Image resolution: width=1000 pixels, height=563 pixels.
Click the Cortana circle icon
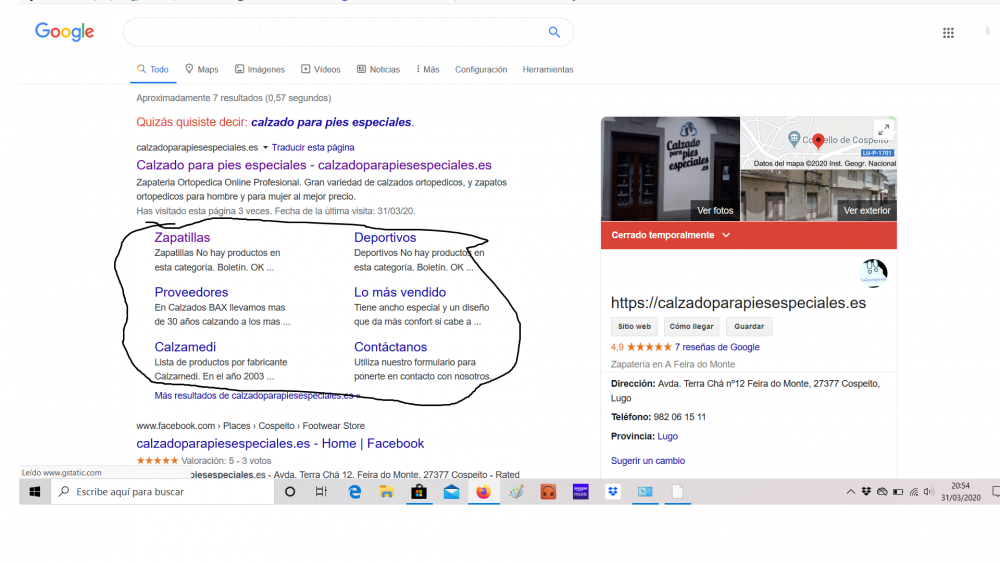pos(290,492)
